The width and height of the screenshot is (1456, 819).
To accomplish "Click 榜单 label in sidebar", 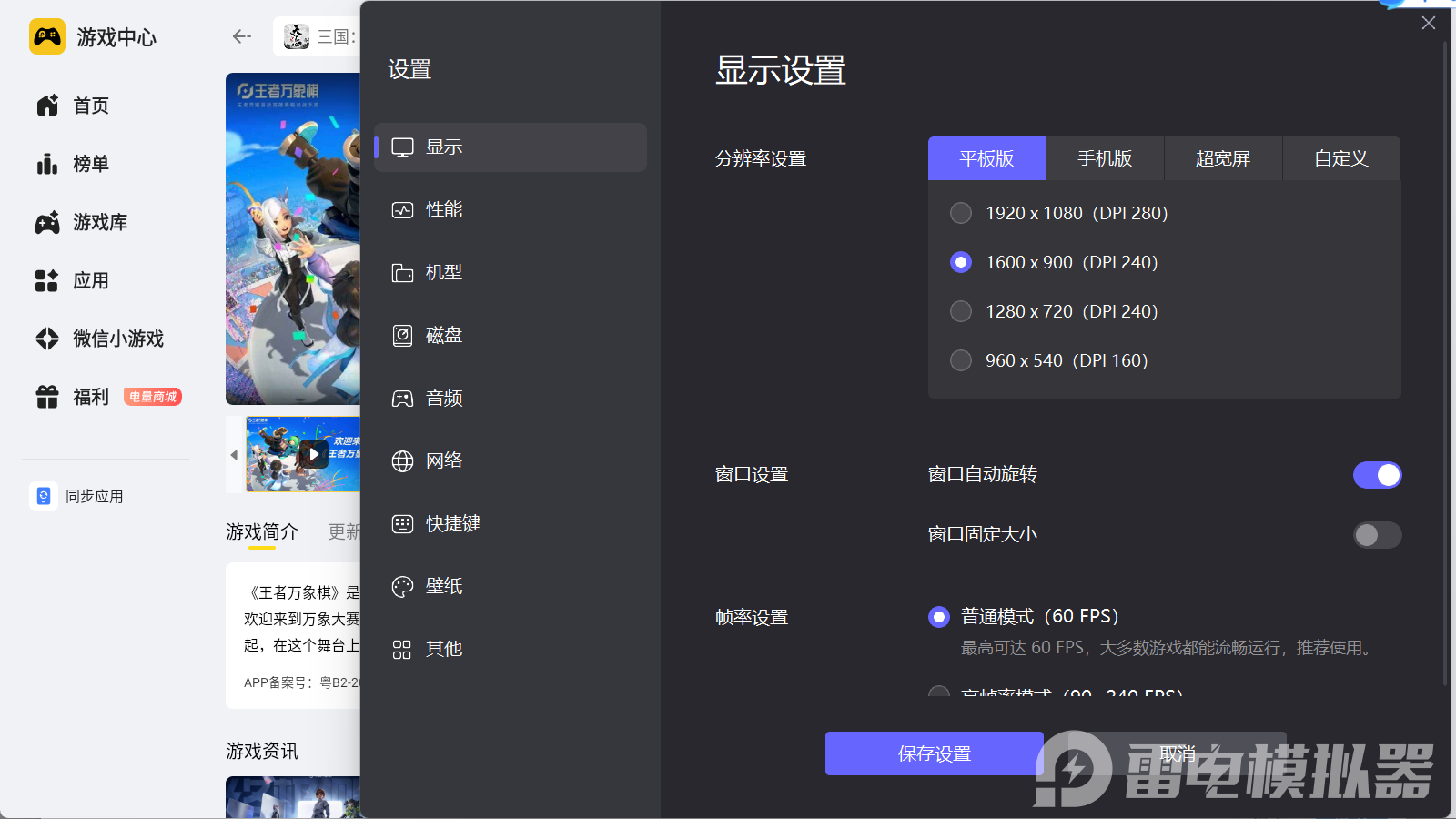I will tap(91, 164).
